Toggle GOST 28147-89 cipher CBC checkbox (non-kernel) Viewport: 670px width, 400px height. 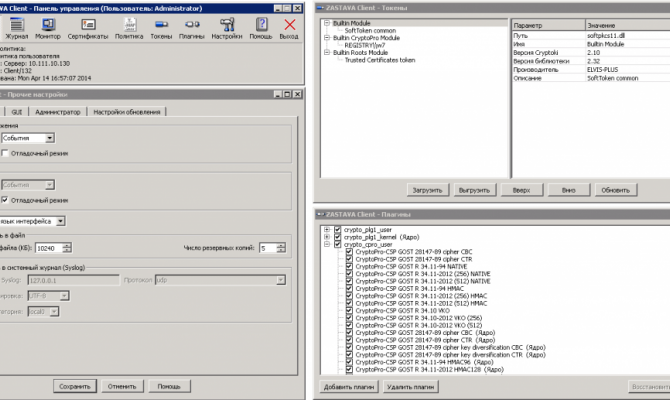(349, 252)
